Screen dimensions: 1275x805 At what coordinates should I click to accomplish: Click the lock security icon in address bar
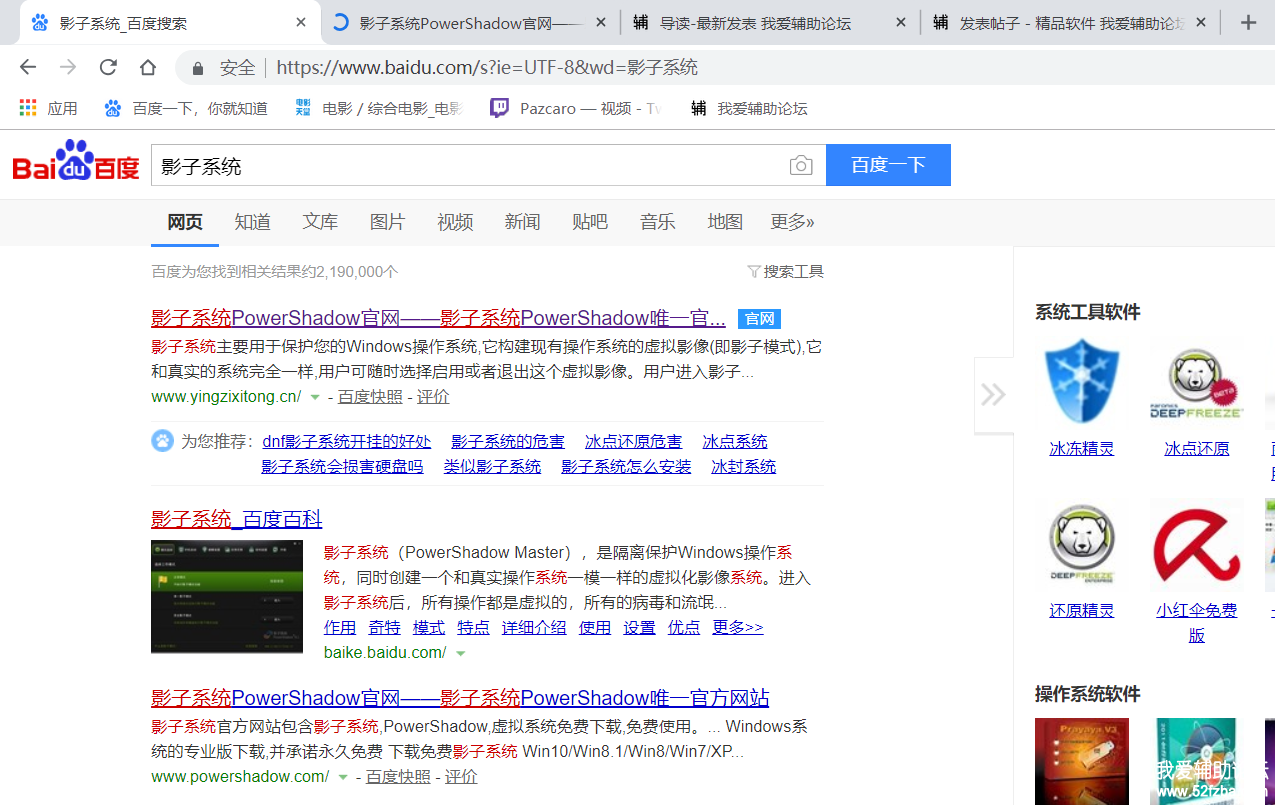(x=198, y=68)
